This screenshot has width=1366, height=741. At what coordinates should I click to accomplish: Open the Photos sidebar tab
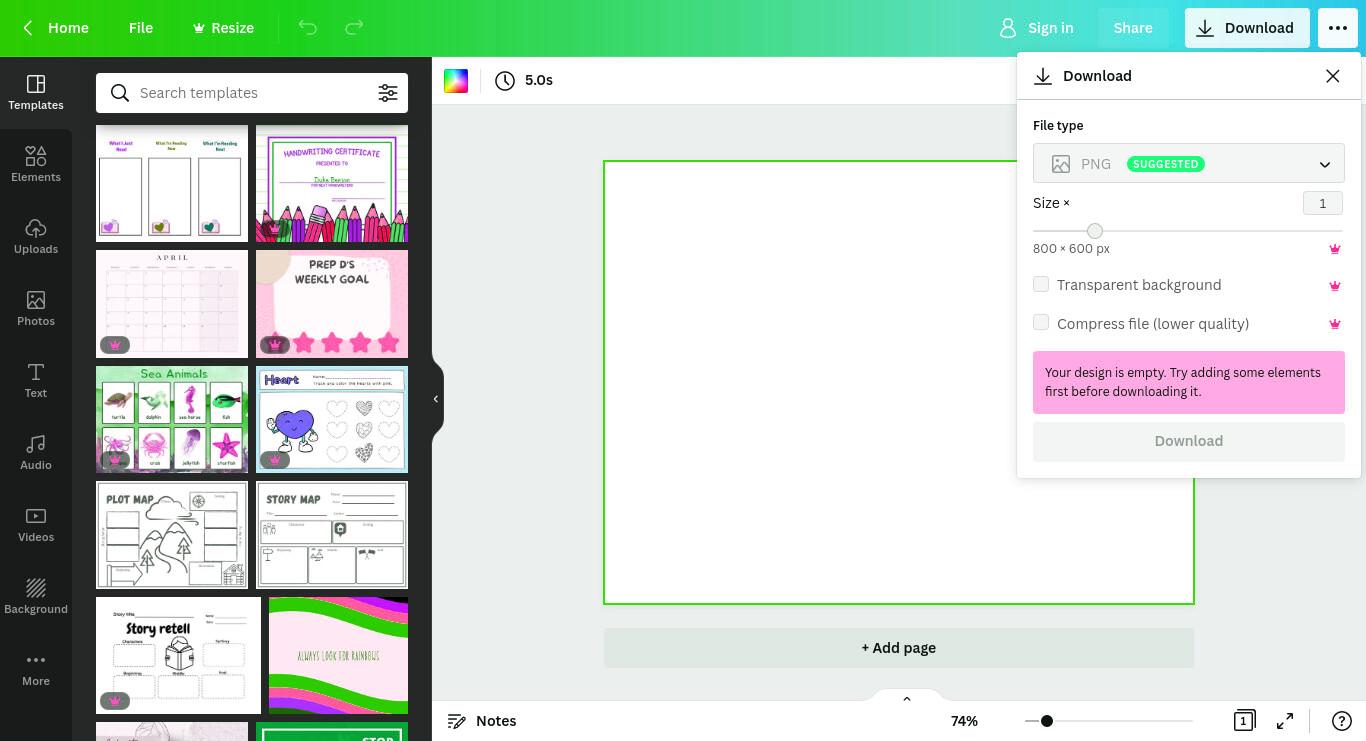36,308
